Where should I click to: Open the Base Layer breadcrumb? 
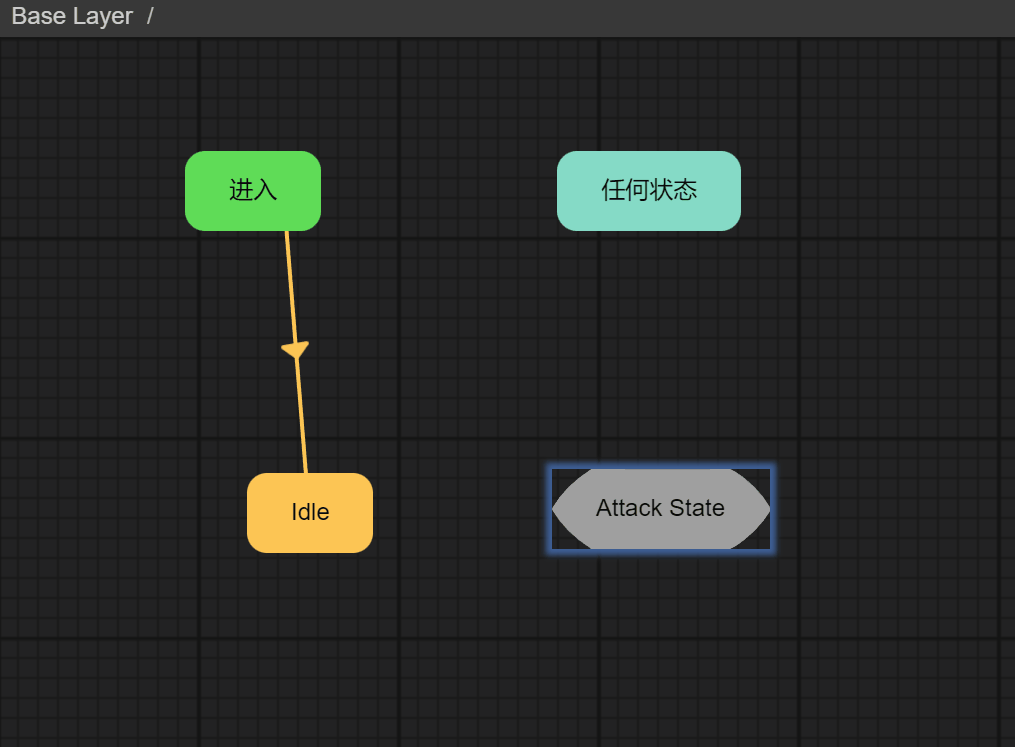[72, 17]
